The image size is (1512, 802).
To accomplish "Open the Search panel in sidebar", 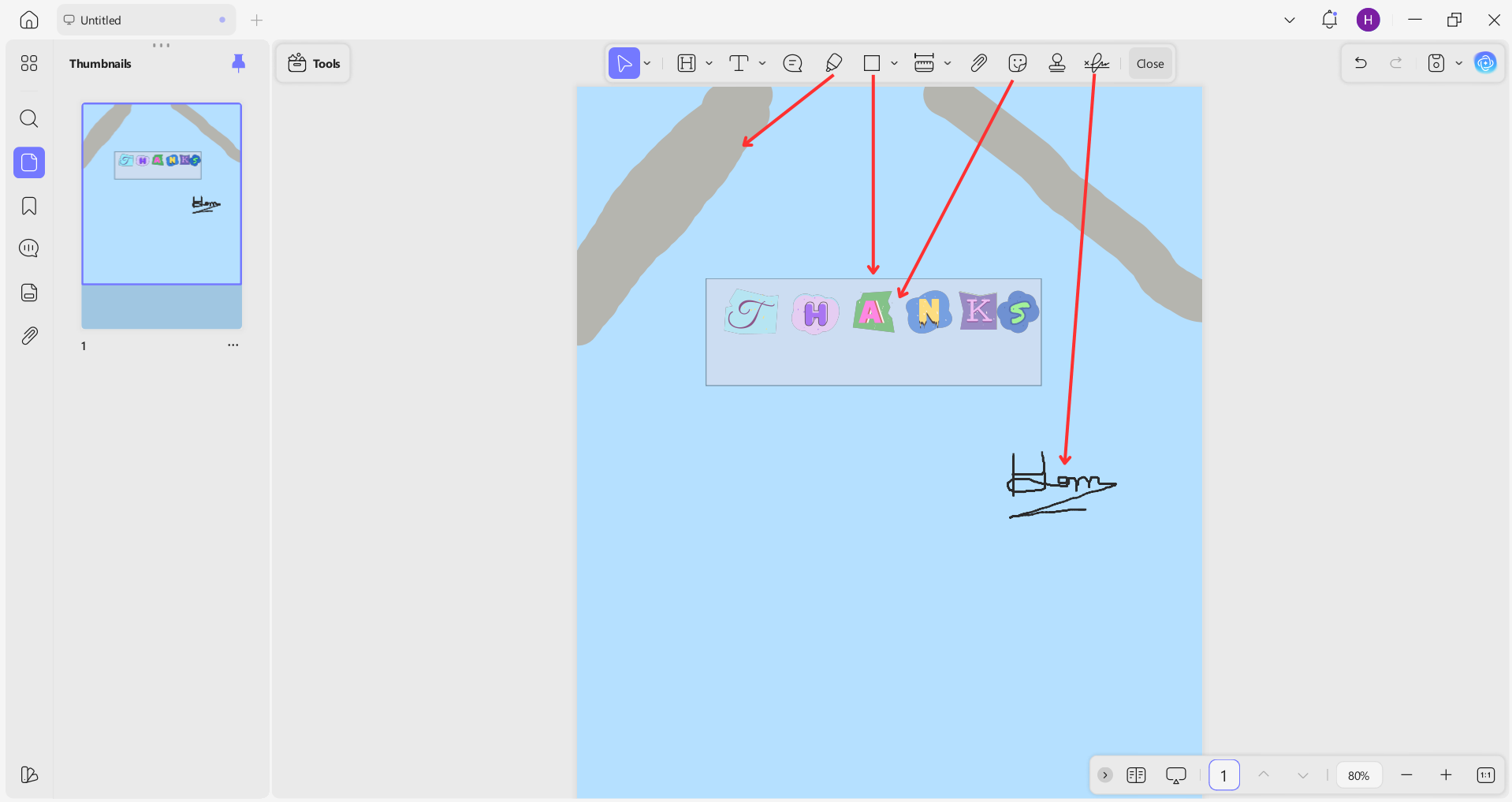I will (29, 118).
